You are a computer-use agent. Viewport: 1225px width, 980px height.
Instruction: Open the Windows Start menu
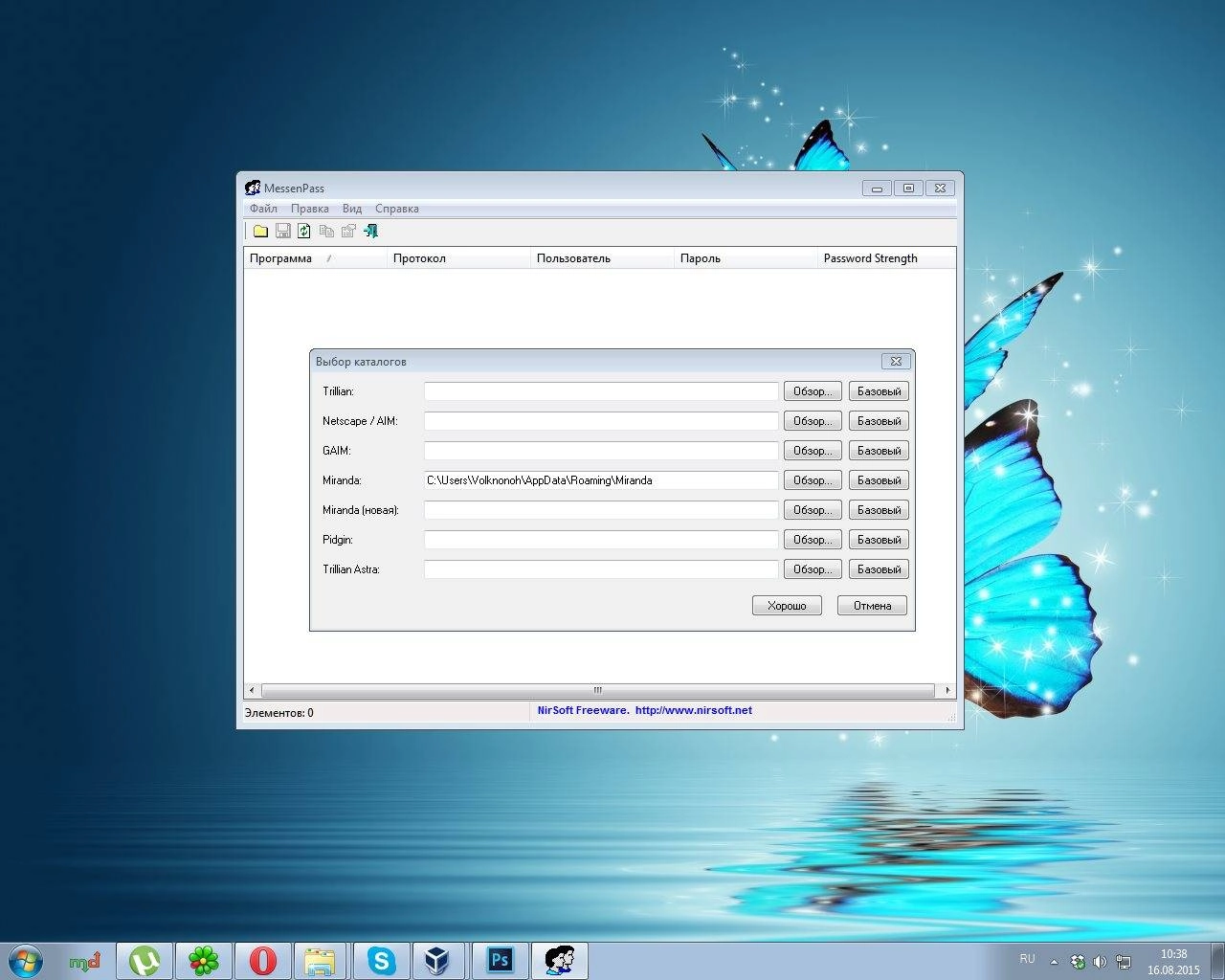(26, 961)
